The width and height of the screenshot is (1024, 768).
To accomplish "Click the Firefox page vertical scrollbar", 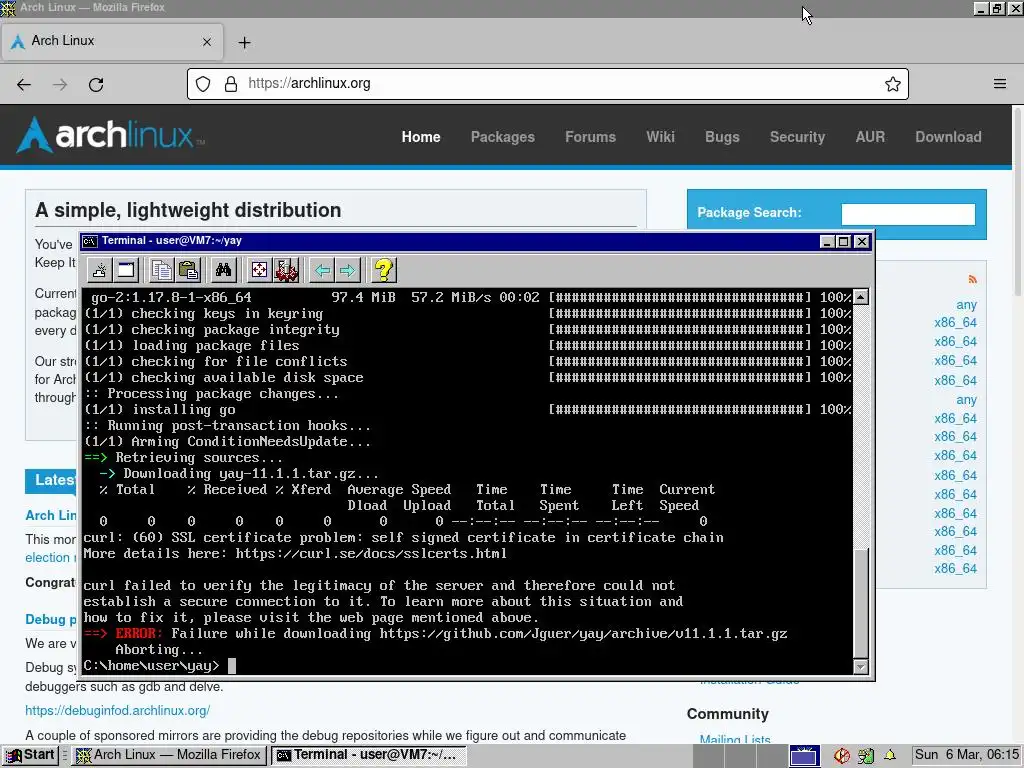I will click(1017, 202).
